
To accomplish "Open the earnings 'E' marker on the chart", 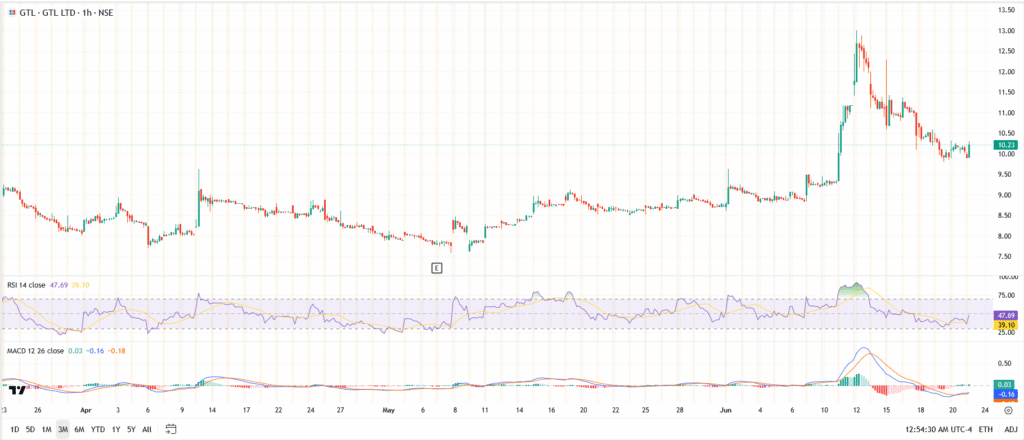I will coord(435,267).
